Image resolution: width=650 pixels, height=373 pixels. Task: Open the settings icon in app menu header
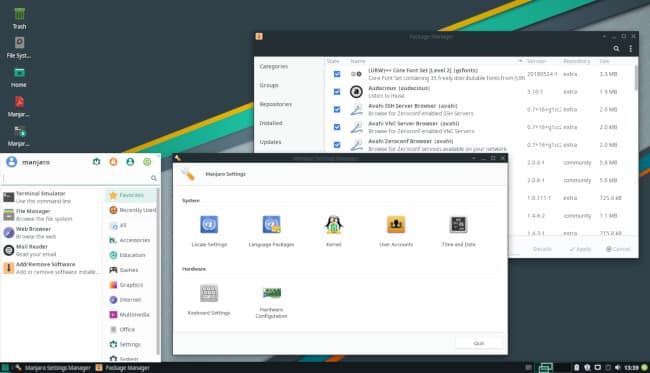[97, 162]
